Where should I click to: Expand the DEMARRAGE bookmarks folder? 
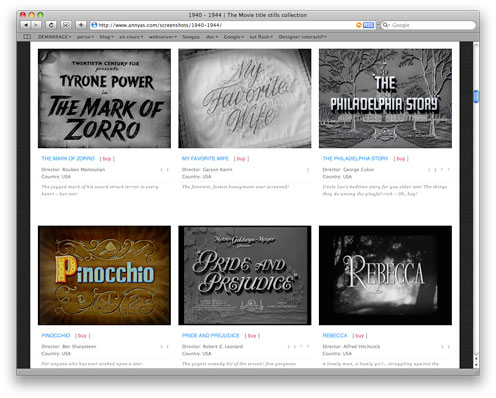tap(54, 37)
